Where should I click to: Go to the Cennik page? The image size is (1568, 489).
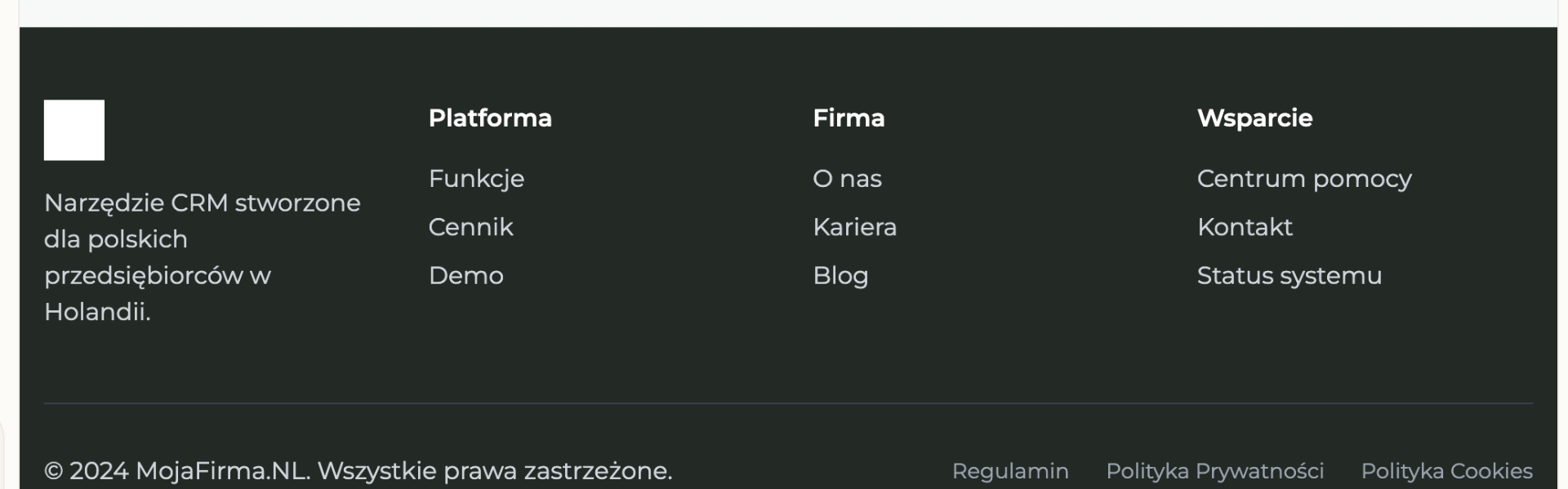(470, 227)
